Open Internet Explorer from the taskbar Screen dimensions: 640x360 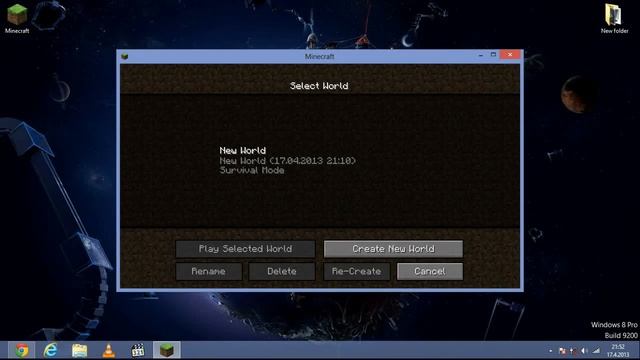click(51, 350)
